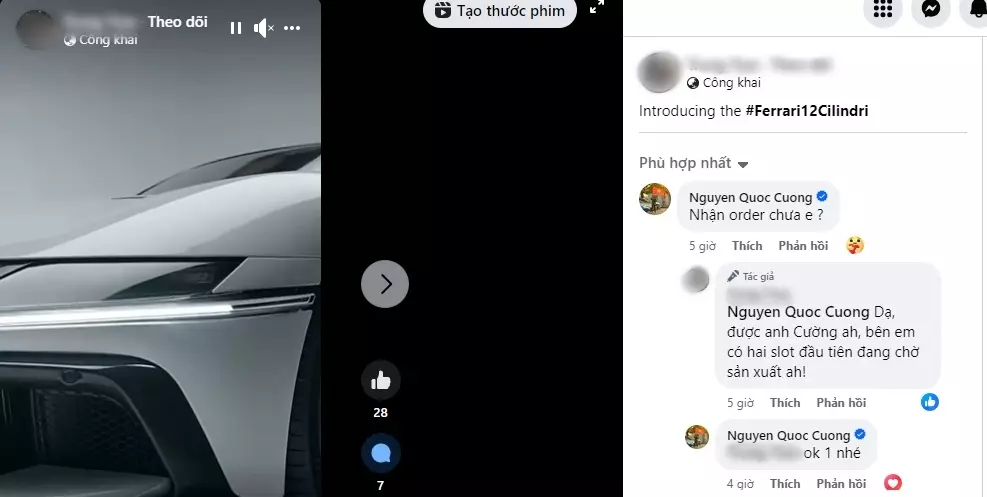The width and height of the screenshot is (987, 497).
Task: Click Phản hồi under first comment
Action: pyautogui.click(x=803, y=246)
